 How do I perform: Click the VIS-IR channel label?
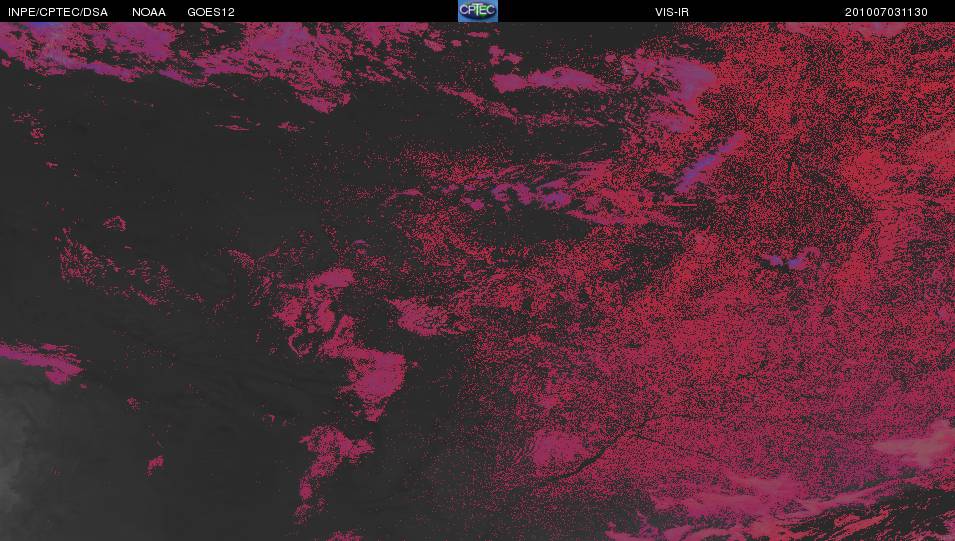[672, 12]
